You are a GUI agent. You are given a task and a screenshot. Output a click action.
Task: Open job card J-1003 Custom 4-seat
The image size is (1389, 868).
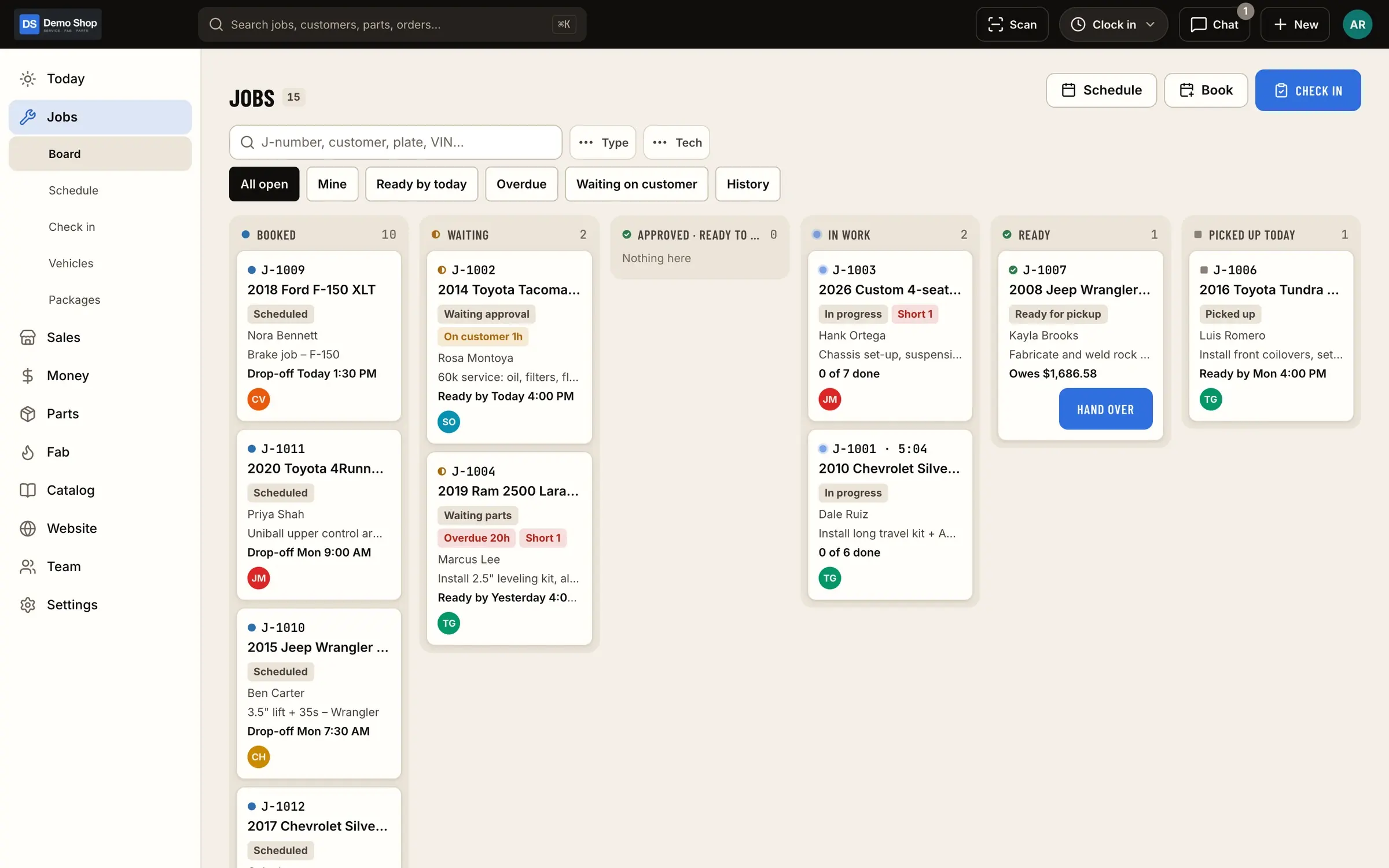pos(890,336)
